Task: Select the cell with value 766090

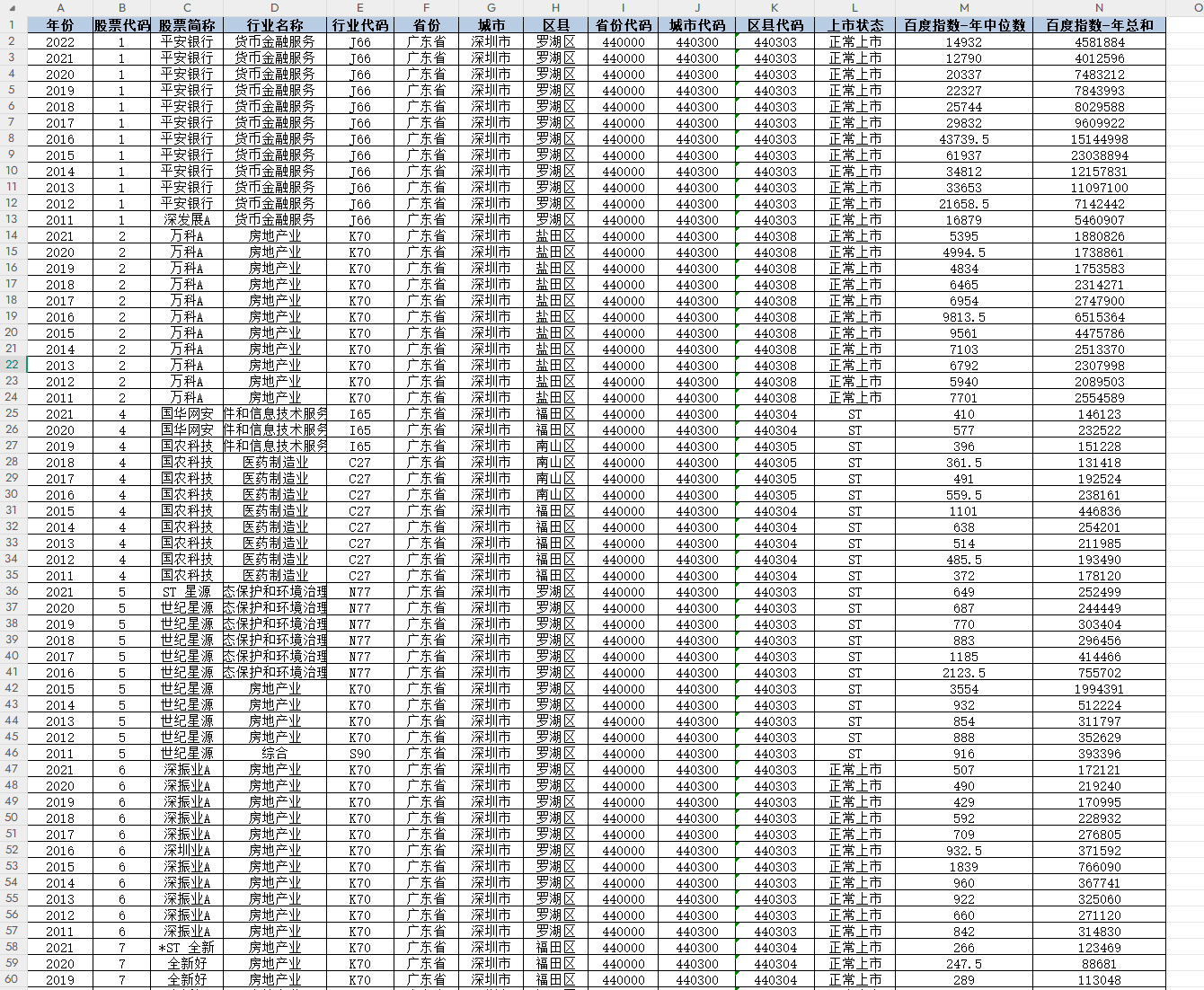Action: click(1099, 867)
